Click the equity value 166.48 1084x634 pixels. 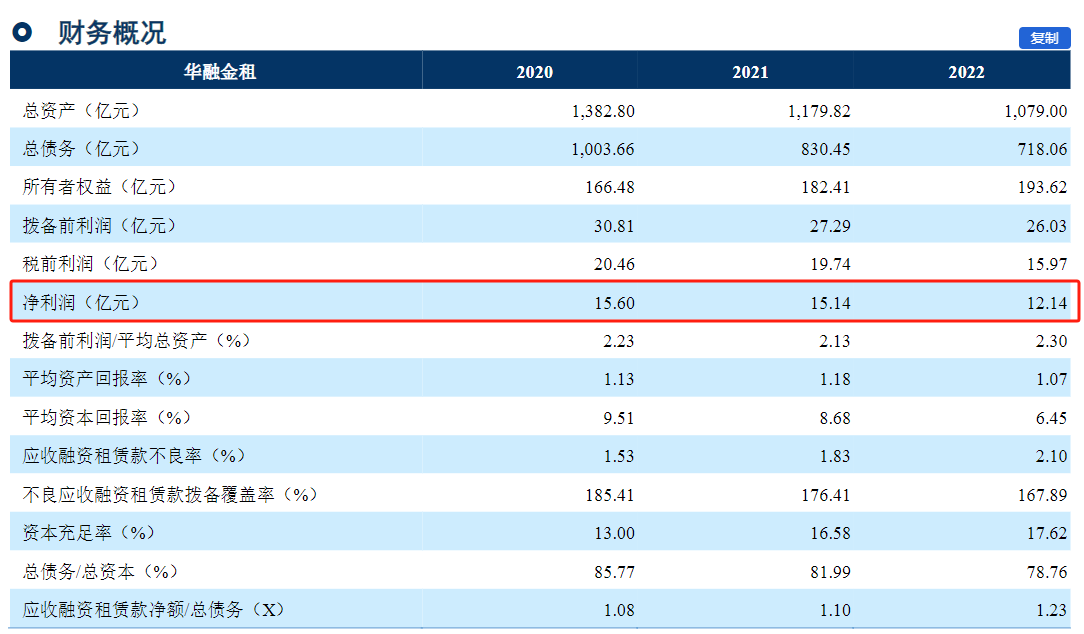[610, 187]
